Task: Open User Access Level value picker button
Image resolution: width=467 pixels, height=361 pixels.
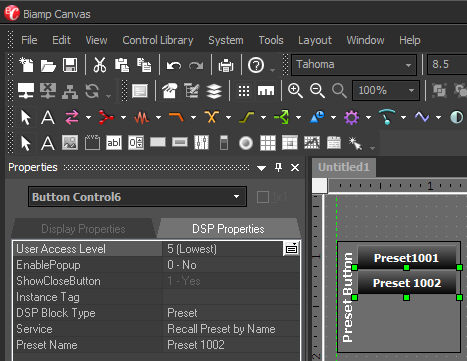Action: 291,249
